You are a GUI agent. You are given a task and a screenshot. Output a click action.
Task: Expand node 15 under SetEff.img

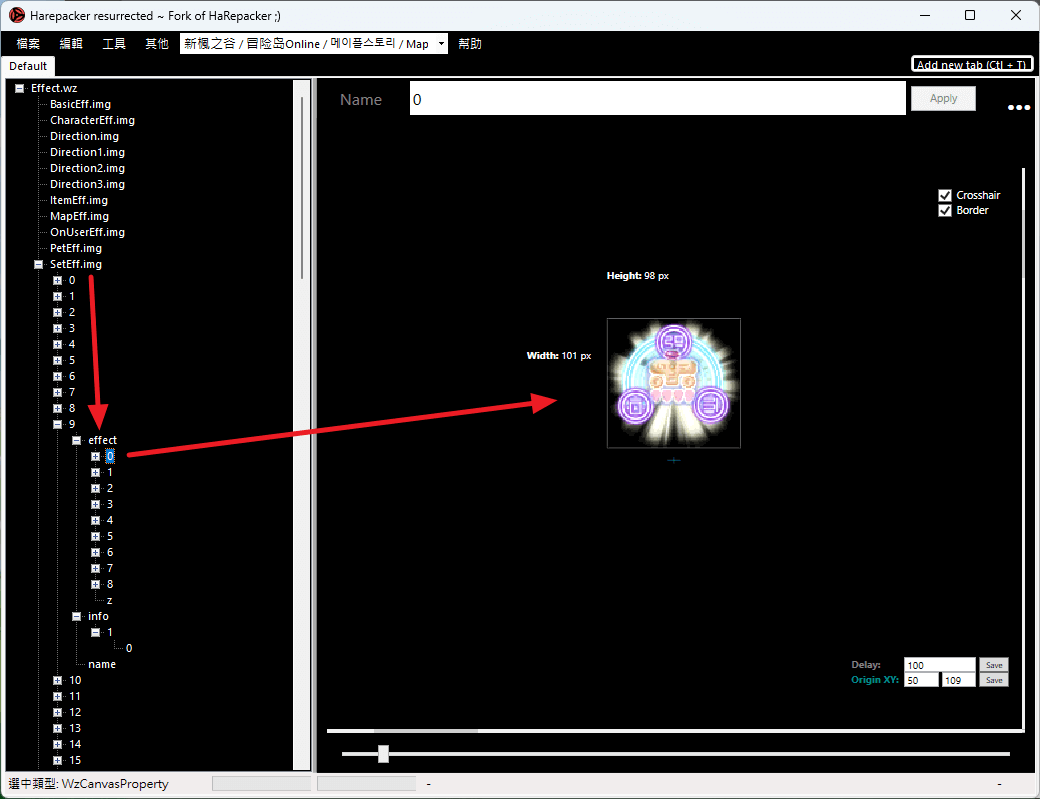click(x=58, y=761)
